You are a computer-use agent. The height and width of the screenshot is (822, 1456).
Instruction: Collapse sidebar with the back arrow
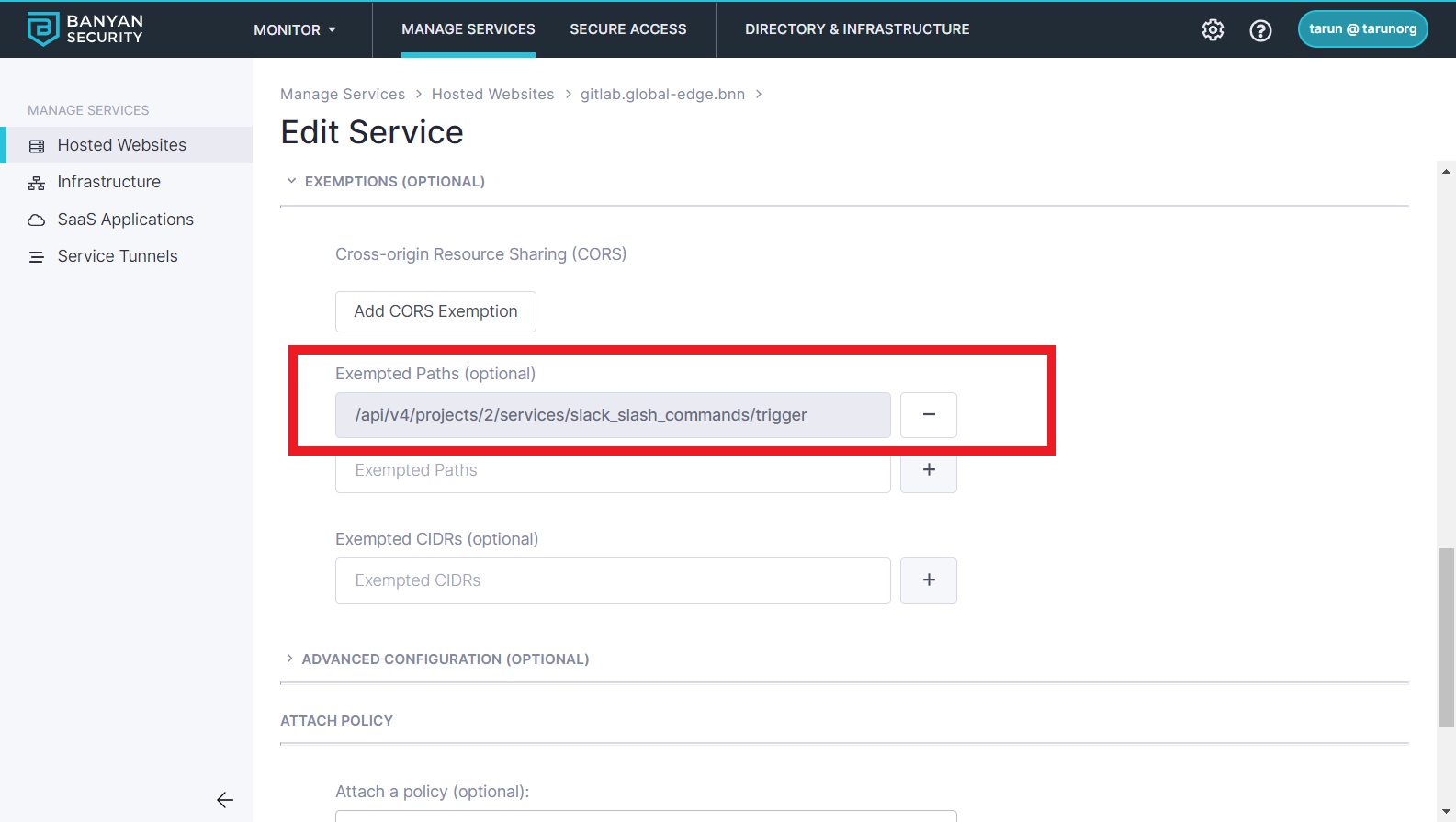[224, 800]
